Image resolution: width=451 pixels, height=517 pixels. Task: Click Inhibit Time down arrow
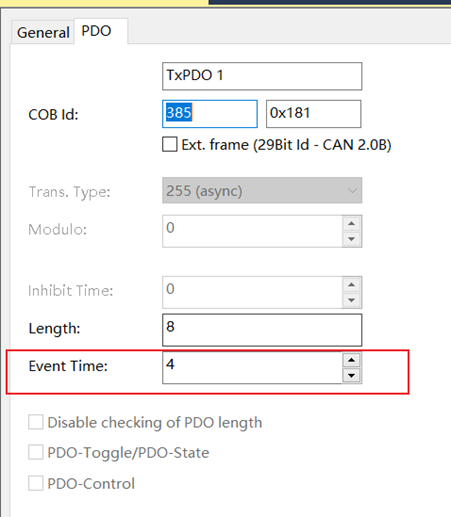(351, 300)
